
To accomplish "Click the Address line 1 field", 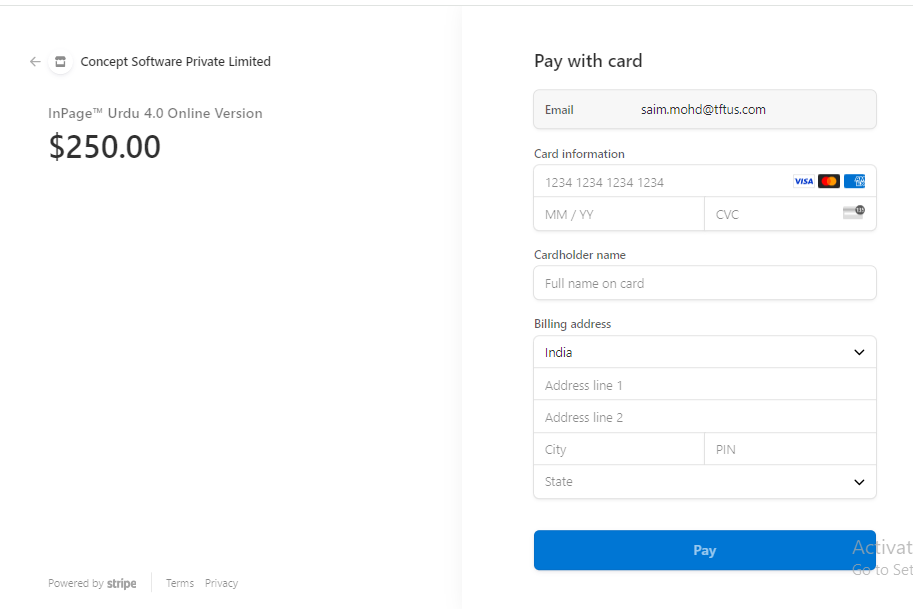I will (x=705, y=385).
